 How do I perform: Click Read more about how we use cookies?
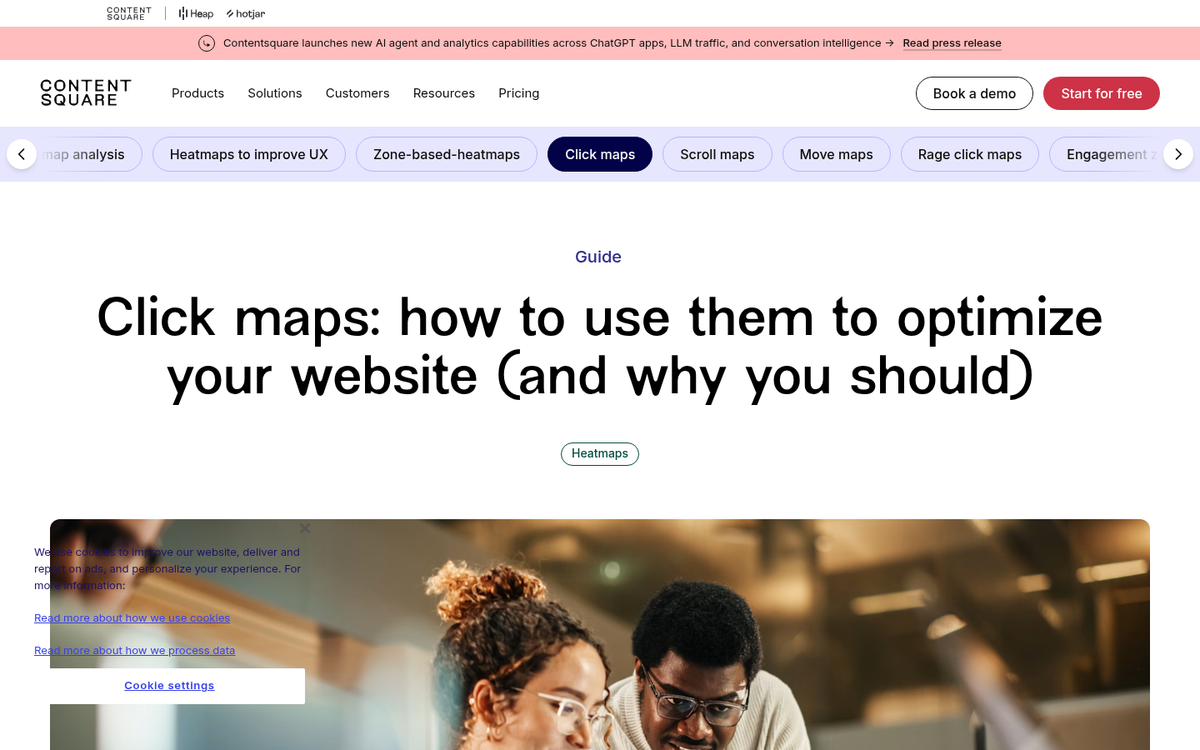(132, 618)
